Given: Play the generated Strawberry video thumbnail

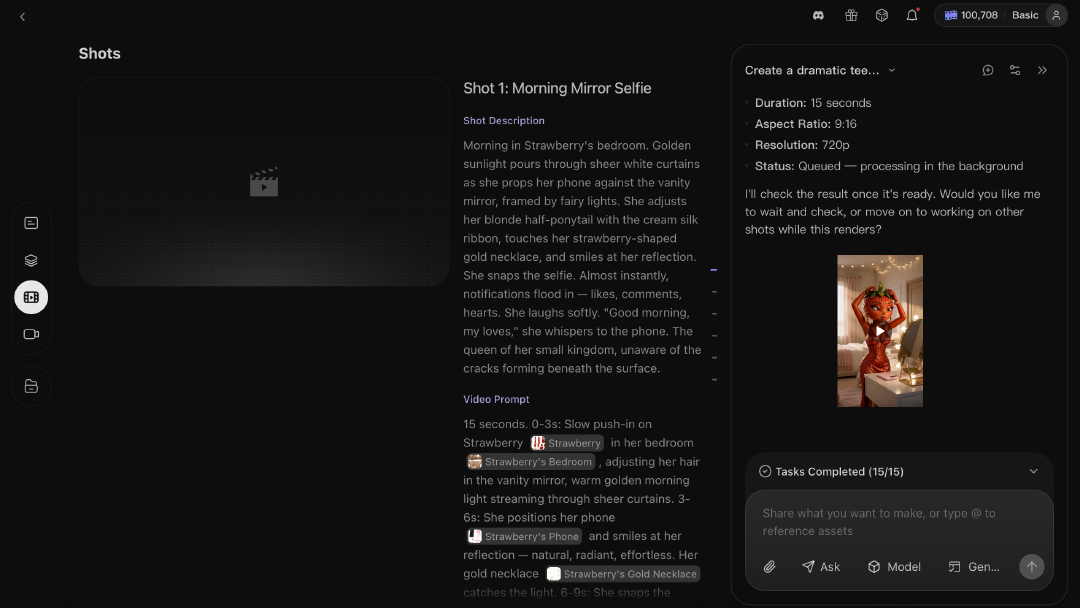Looking at the screenshot, I should pyautogui.click(x=880, y=331).
